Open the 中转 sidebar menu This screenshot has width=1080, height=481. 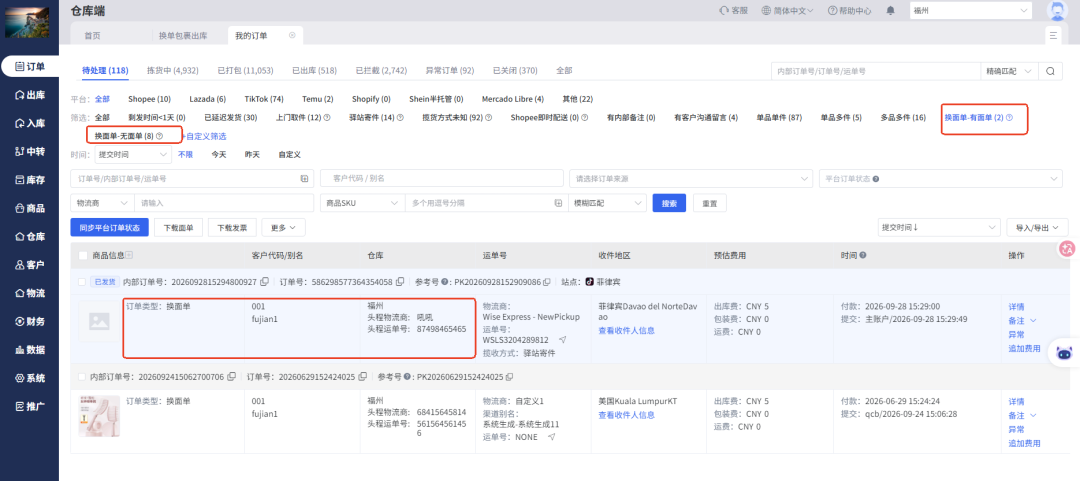[30, 152]
